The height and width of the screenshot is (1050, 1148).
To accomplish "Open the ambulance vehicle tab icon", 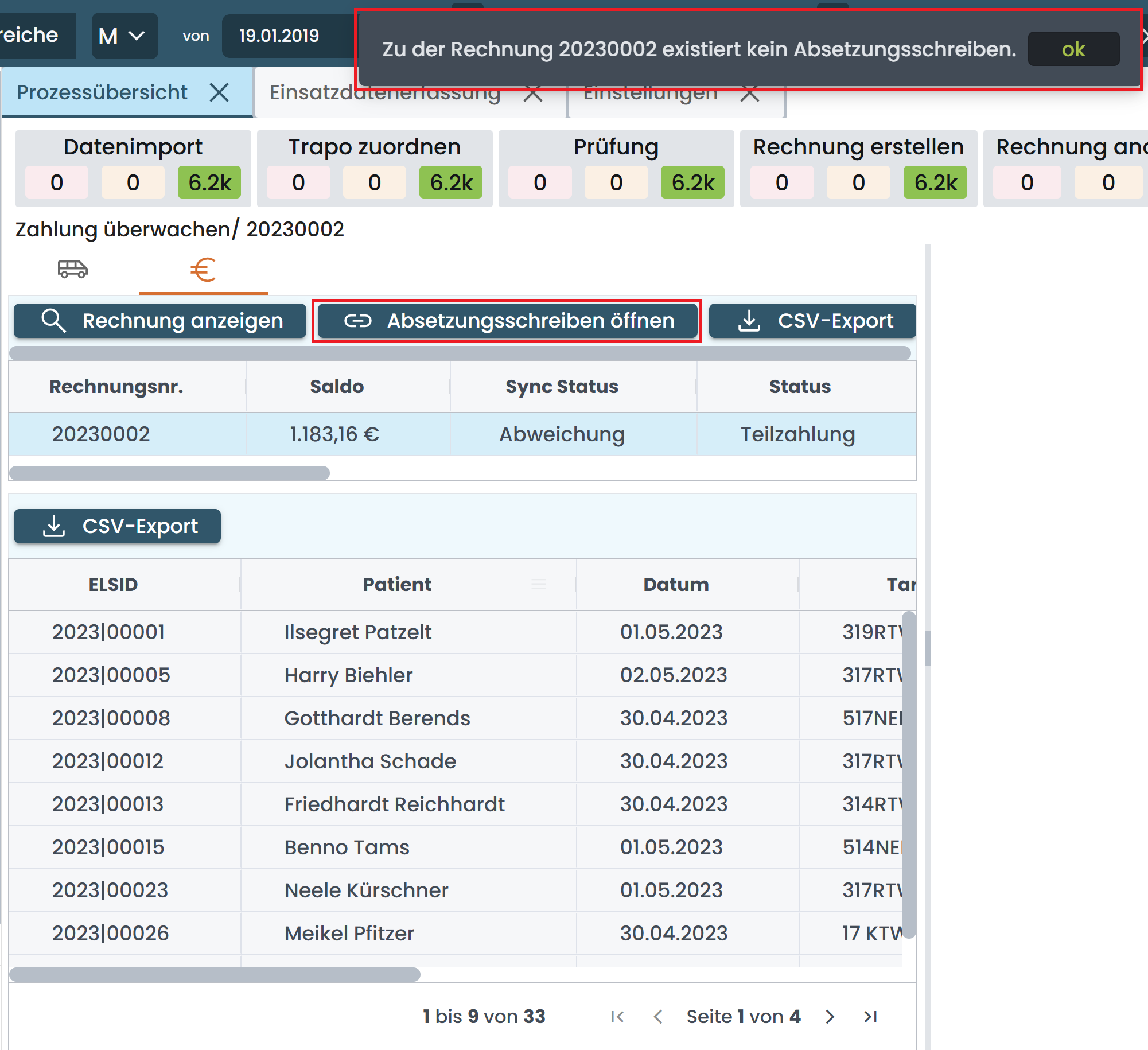I will tap(72, 269).
